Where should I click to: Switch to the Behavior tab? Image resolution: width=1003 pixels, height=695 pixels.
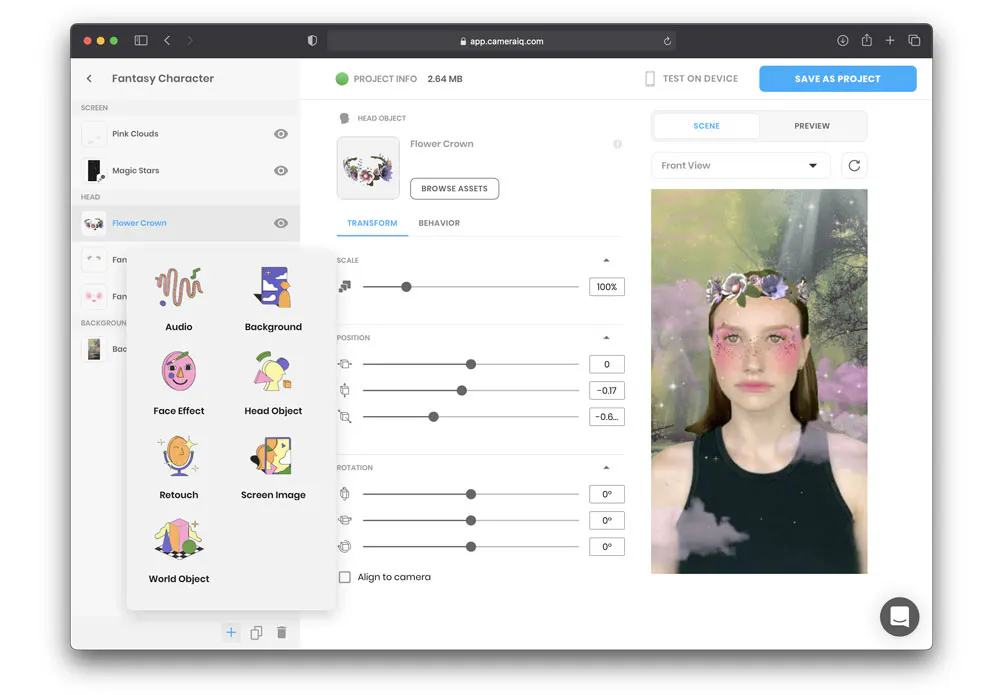[439, 223]
